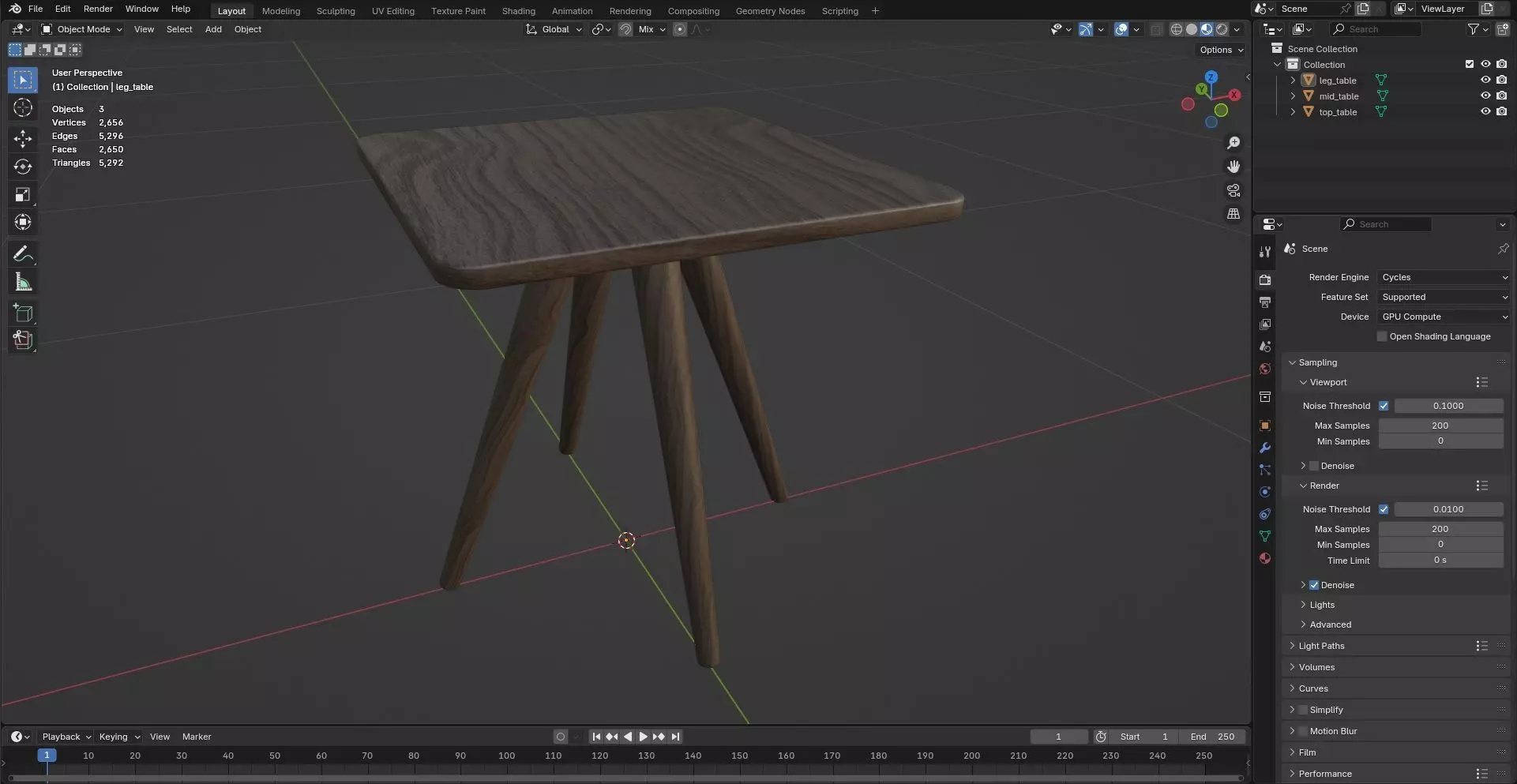
Task: Expand the Performance panel
Action: click(1325, 774)
